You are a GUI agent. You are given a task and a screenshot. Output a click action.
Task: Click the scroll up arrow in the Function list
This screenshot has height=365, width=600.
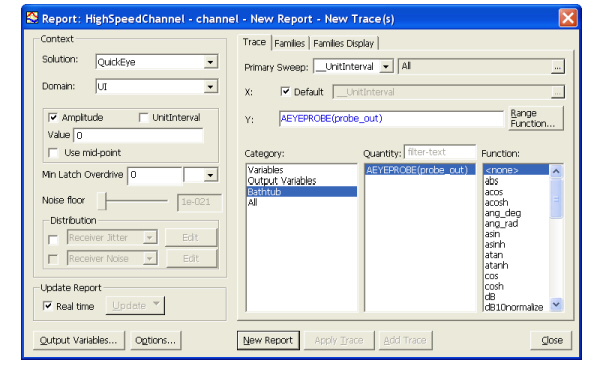(x=556, y=171)
